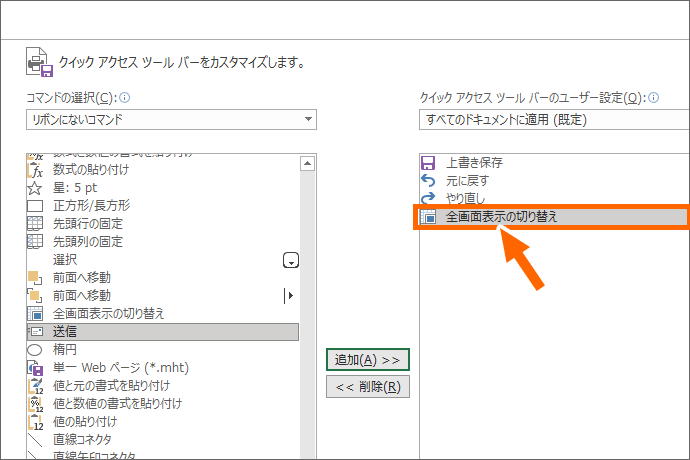
Task: Click 全画面表示の切り替え icon in right toolbar list
Action: (428, 217)
